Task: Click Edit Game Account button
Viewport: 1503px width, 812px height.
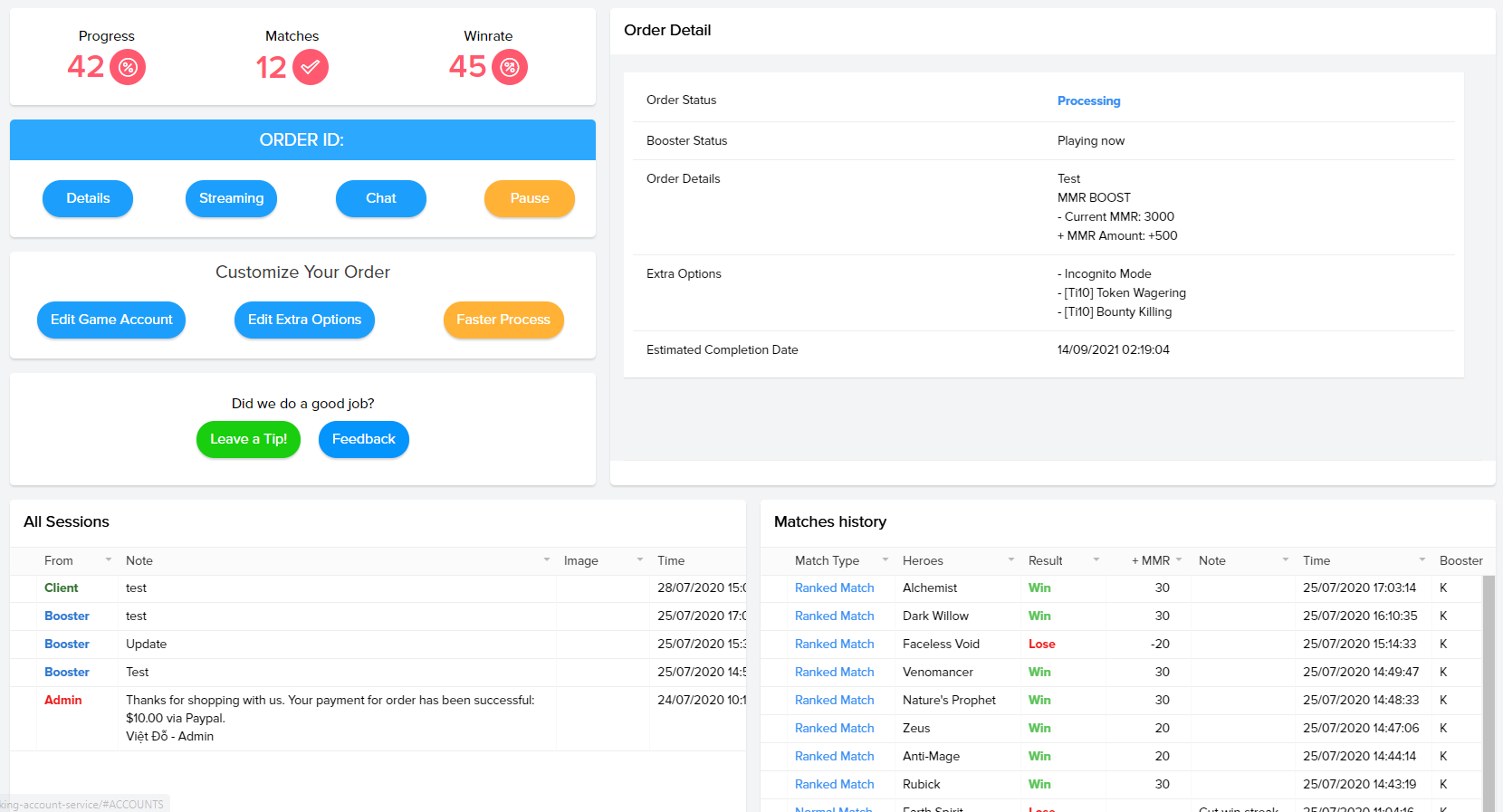Action: tap(111, 320)
